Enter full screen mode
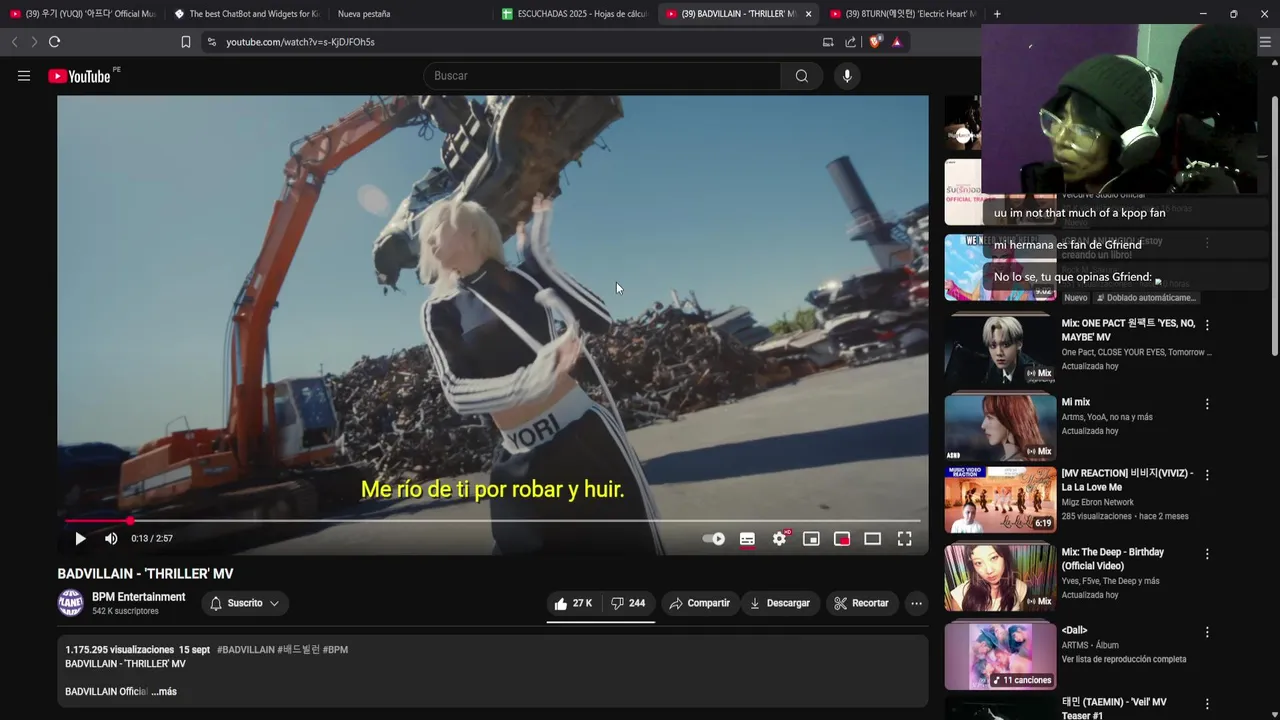 pos(904,539)
